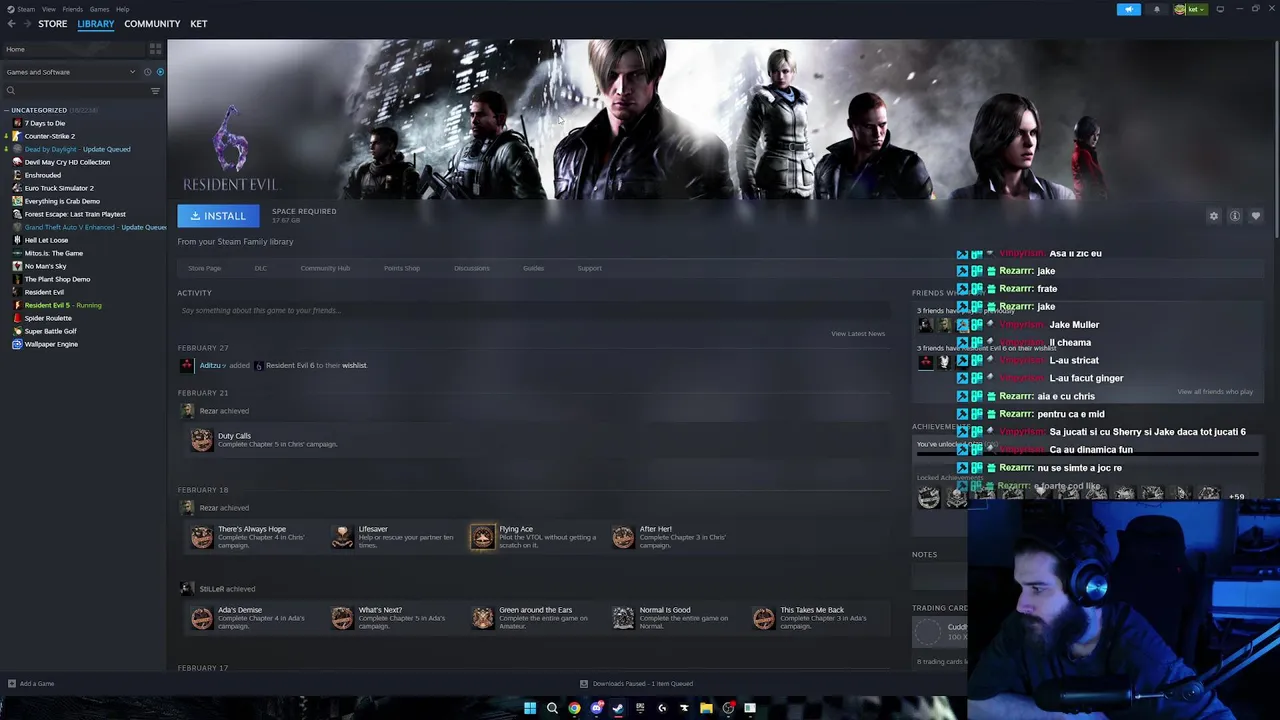Open the Flying Ace achievement icon
1280x720 pixels.
point(483,537)
